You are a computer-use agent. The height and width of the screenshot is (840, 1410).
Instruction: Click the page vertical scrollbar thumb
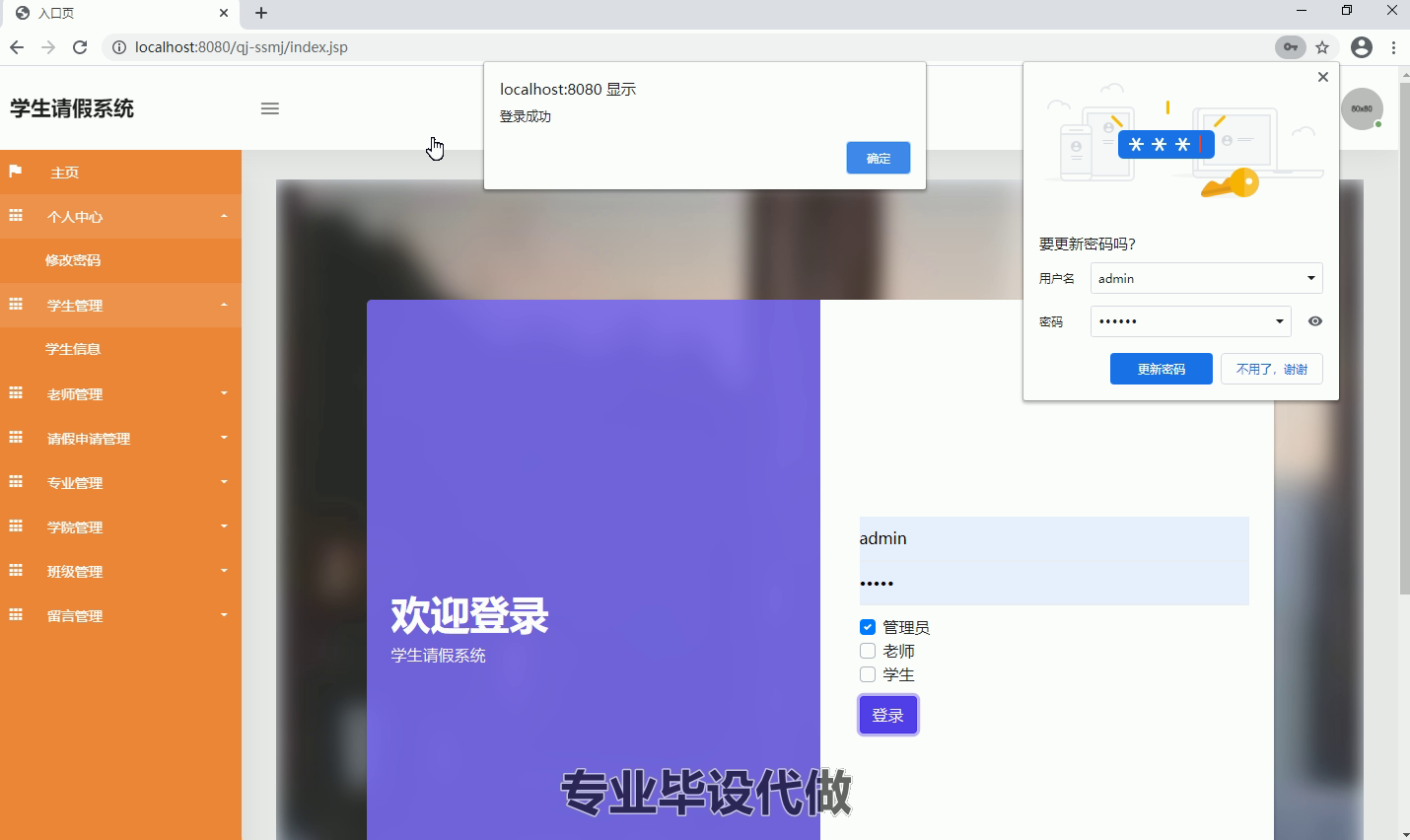pyautogui.click(x=1404, y=338)
